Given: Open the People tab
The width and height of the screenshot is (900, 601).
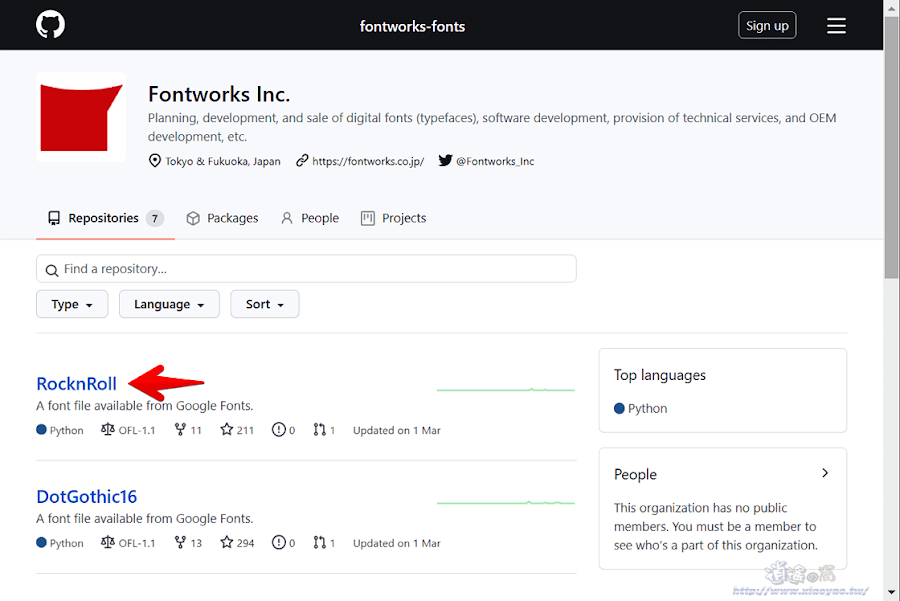Looking at the screenshot, I should (x=310, y=218).
